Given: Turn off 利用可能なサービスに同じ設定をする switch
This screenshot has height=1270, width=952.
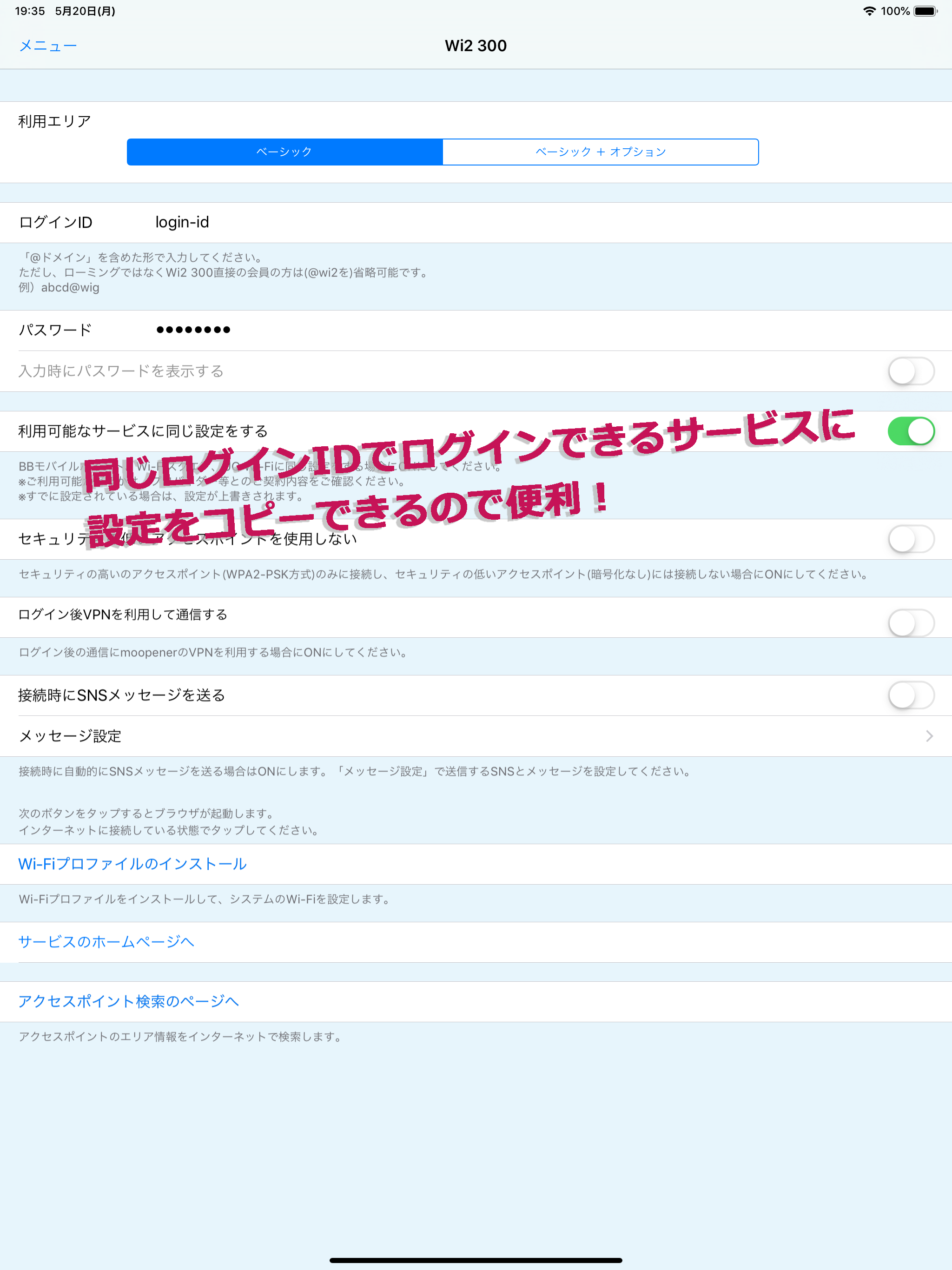Looking at the screenshot, I should [911, 431].
